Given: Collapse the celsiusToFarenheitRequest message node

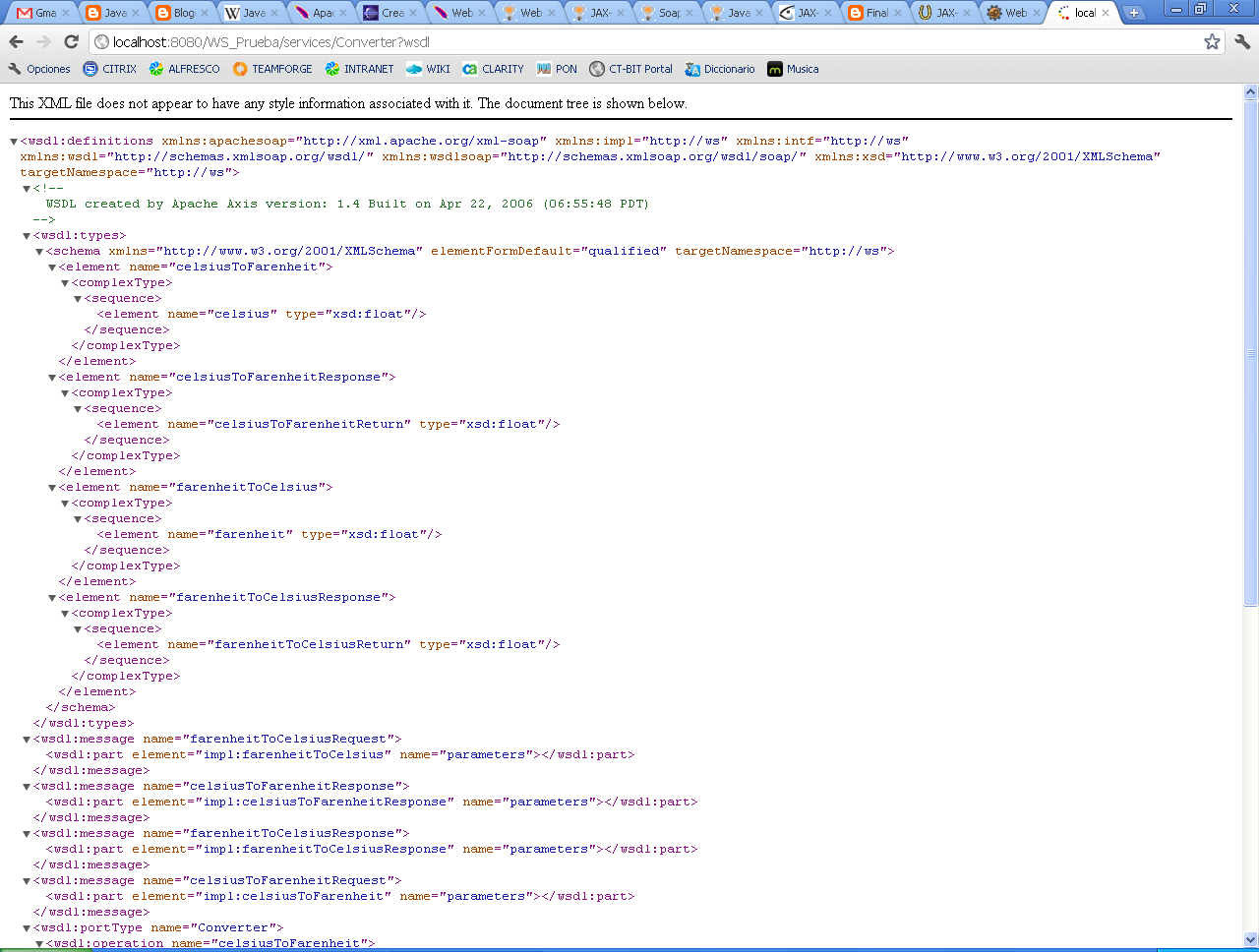Looking at the screenshot, I should (27, 881).
